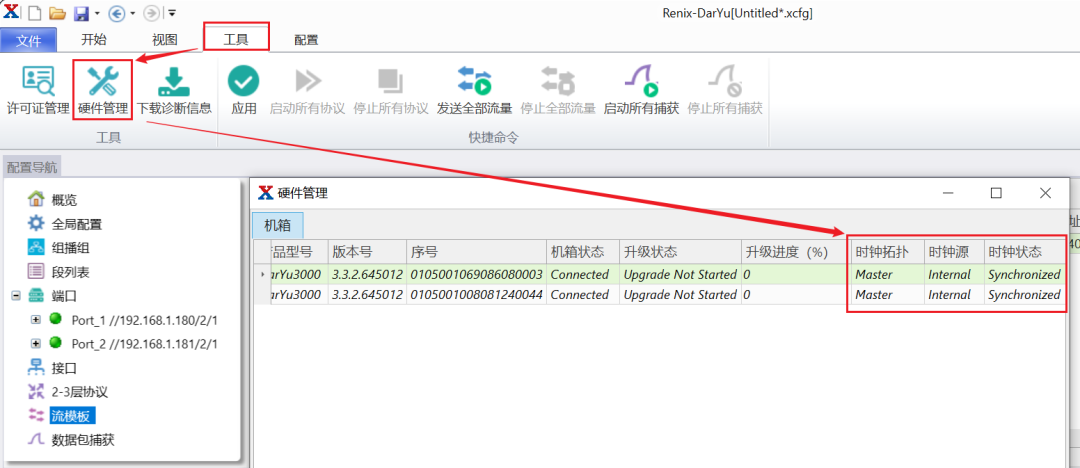Select 流模板 in navigation tree

[73, 415]
